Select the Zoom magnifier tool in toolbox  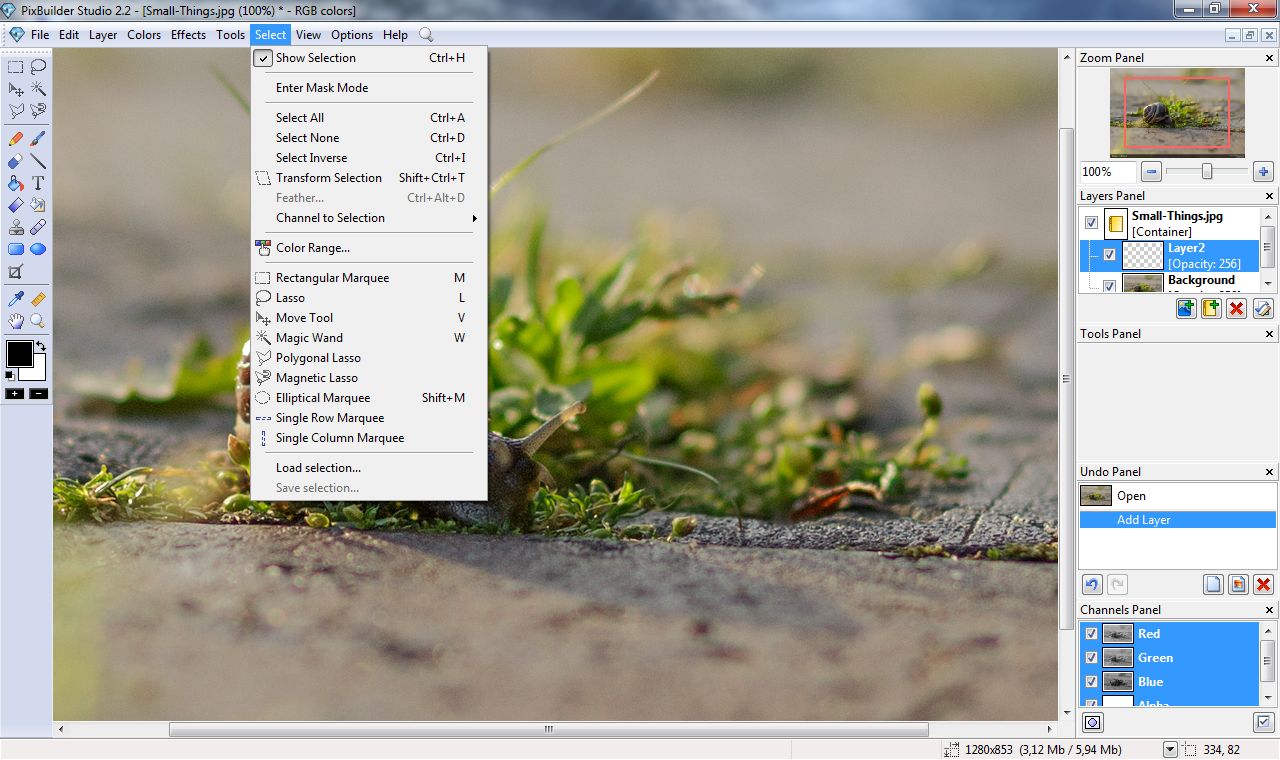tap(38, 321)
